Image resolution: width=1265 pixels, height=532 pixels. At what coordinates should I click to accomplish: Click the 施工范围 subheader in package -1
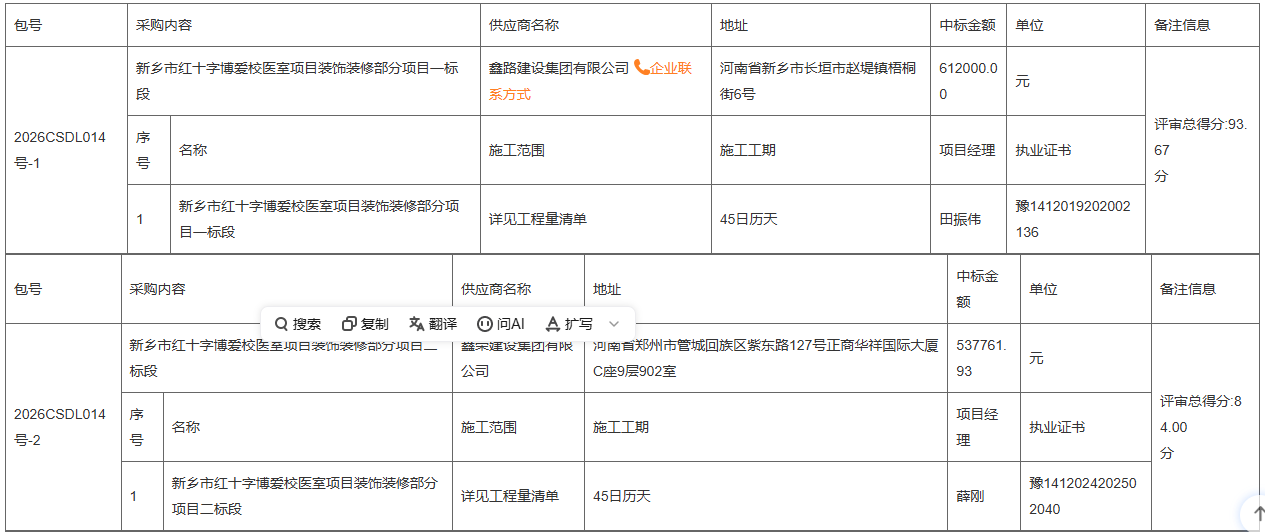[517, 150]
